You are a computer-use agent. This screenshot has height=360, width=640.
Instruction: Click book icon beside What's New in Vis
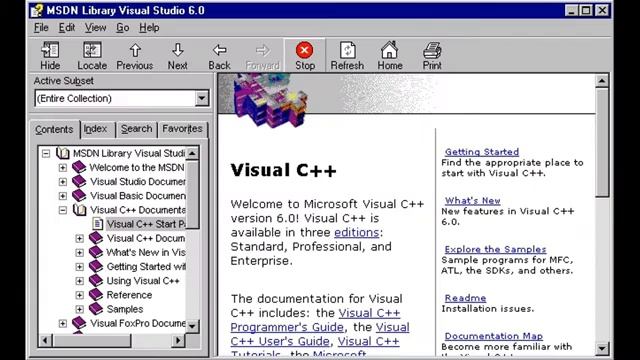pos(96,252)
